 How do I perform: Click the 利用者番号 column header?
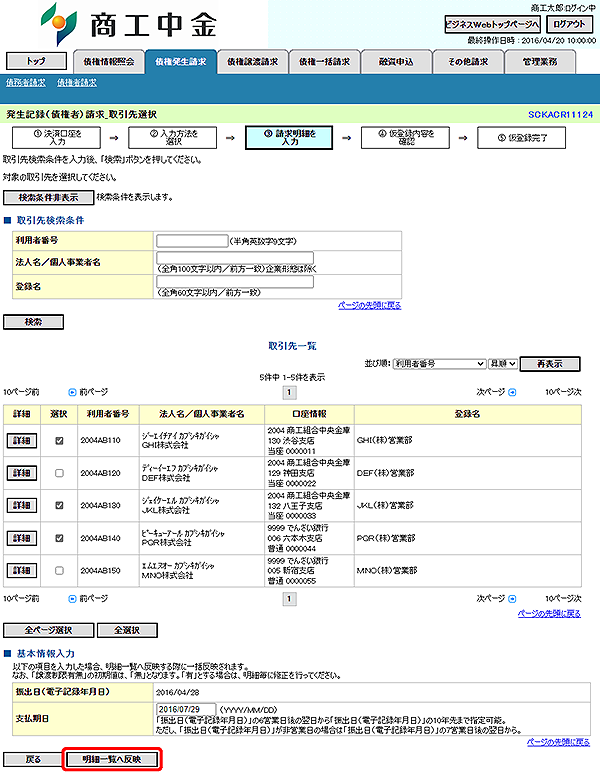(x=108, y=414)
